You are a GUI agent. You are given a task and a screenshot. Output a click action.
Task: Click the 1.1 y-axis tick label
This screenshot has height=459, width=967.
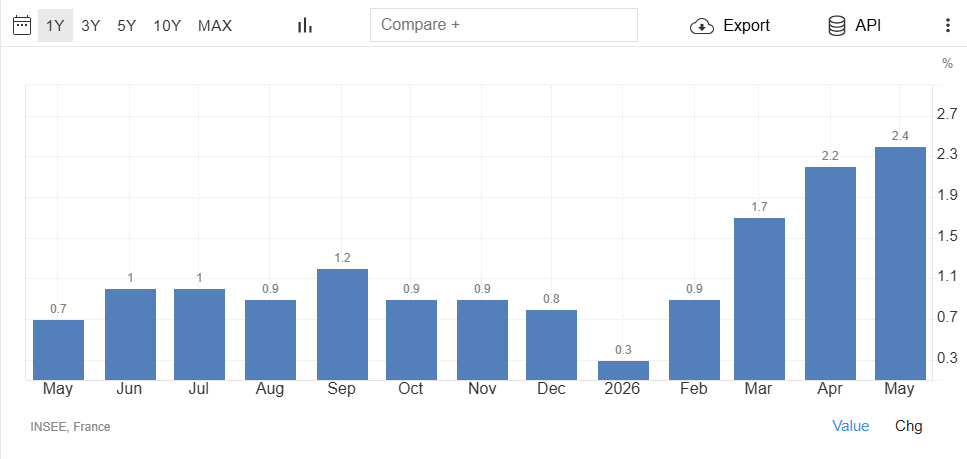pyautogui.click(x=947, y=276)
